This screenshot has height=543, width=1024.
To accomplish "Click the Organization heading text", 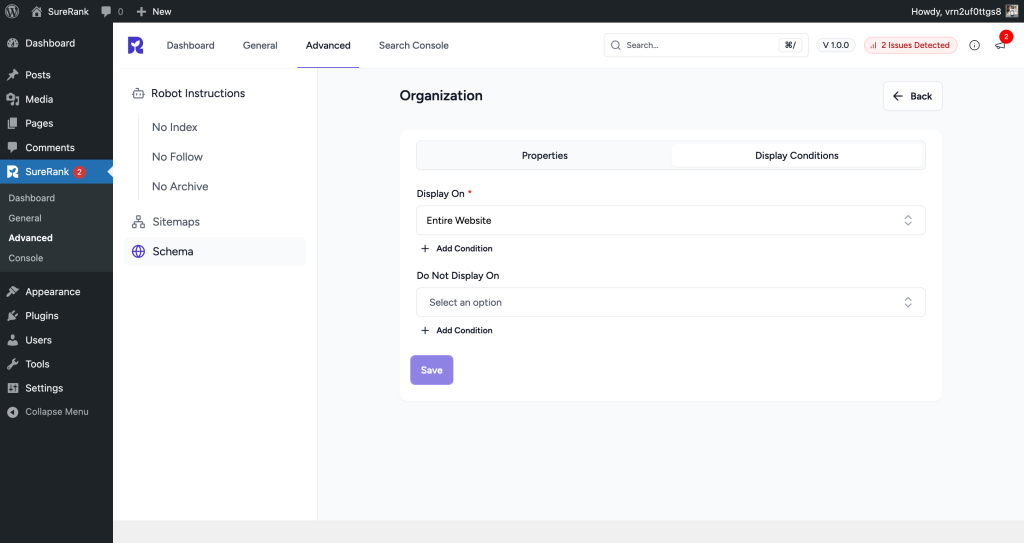I will (x=441, y=95).
